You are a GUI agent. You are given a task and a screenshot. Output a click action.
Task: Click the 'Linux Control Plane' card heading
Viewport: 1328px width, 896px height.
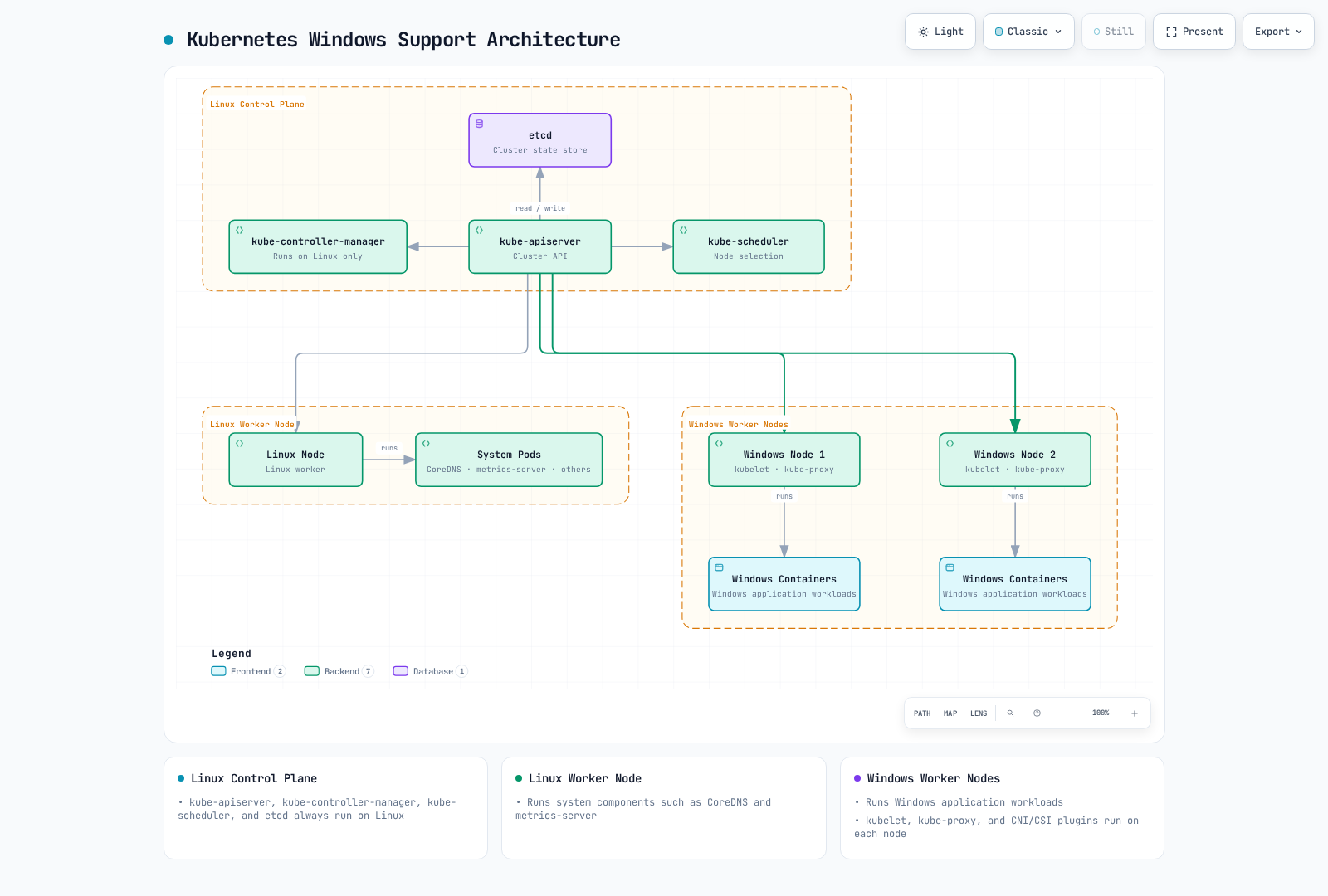click(x=254, y=778)
